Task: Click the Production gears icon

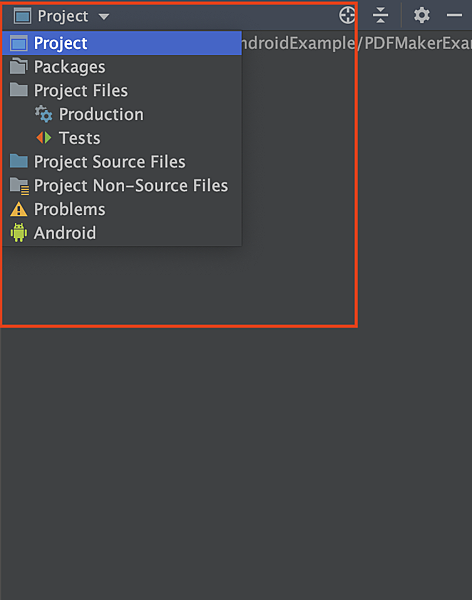Action: [43, 114]
